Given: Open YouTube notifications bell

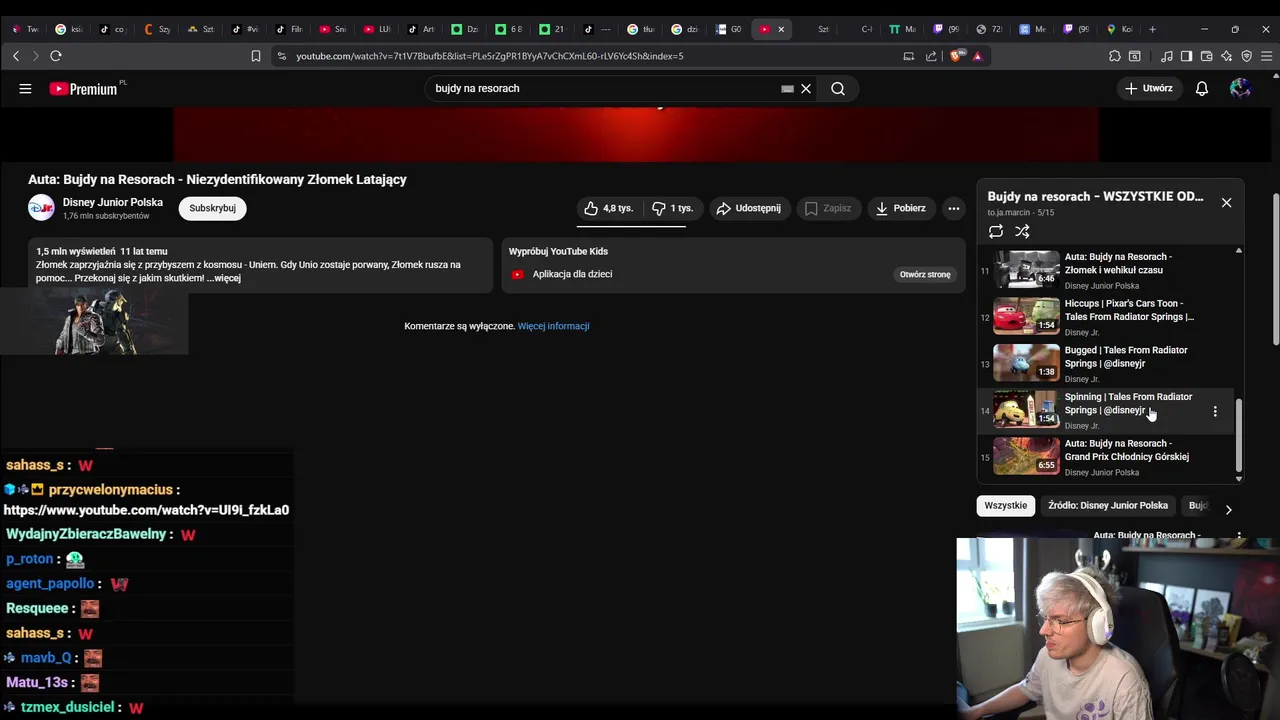Looking at the screenshot, I should coord(1202,88).
